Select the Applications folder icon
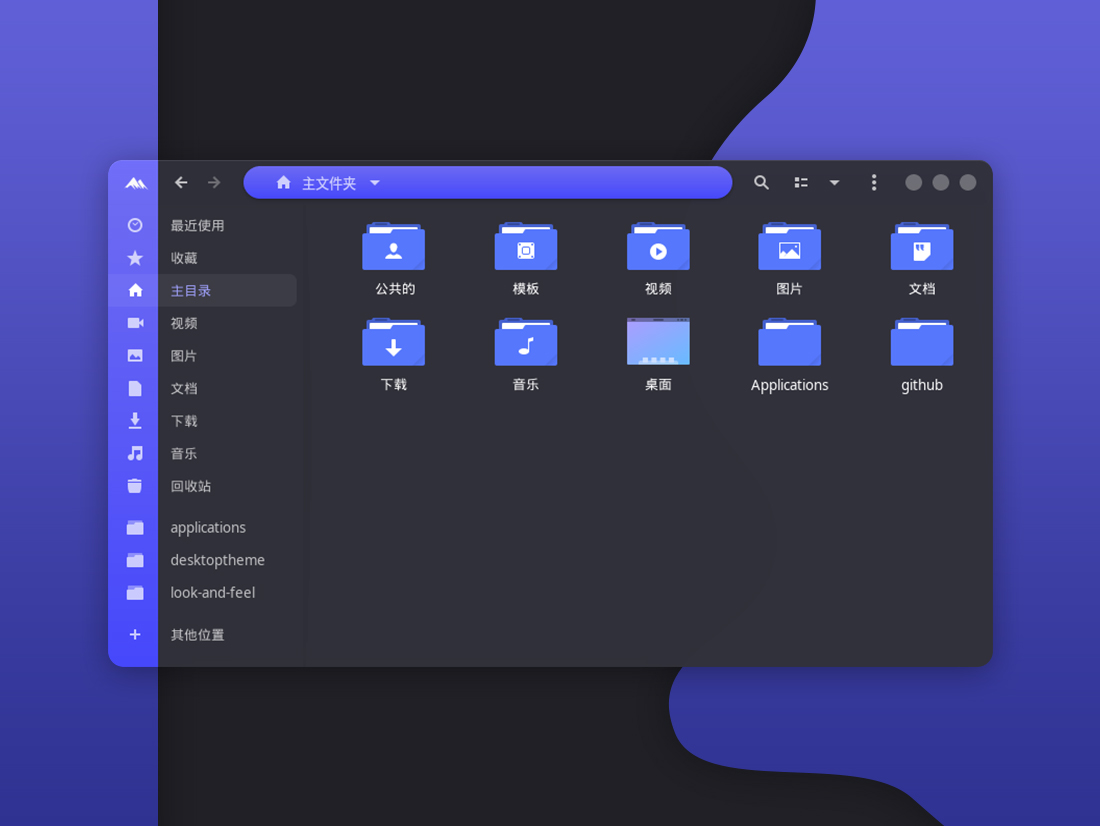Screen dimensions: 1100x826 point(789,342)
